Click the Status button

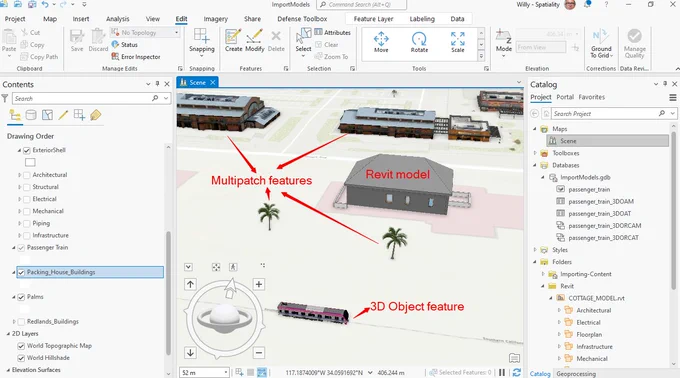pyautogui.click(x=124, y=45)
